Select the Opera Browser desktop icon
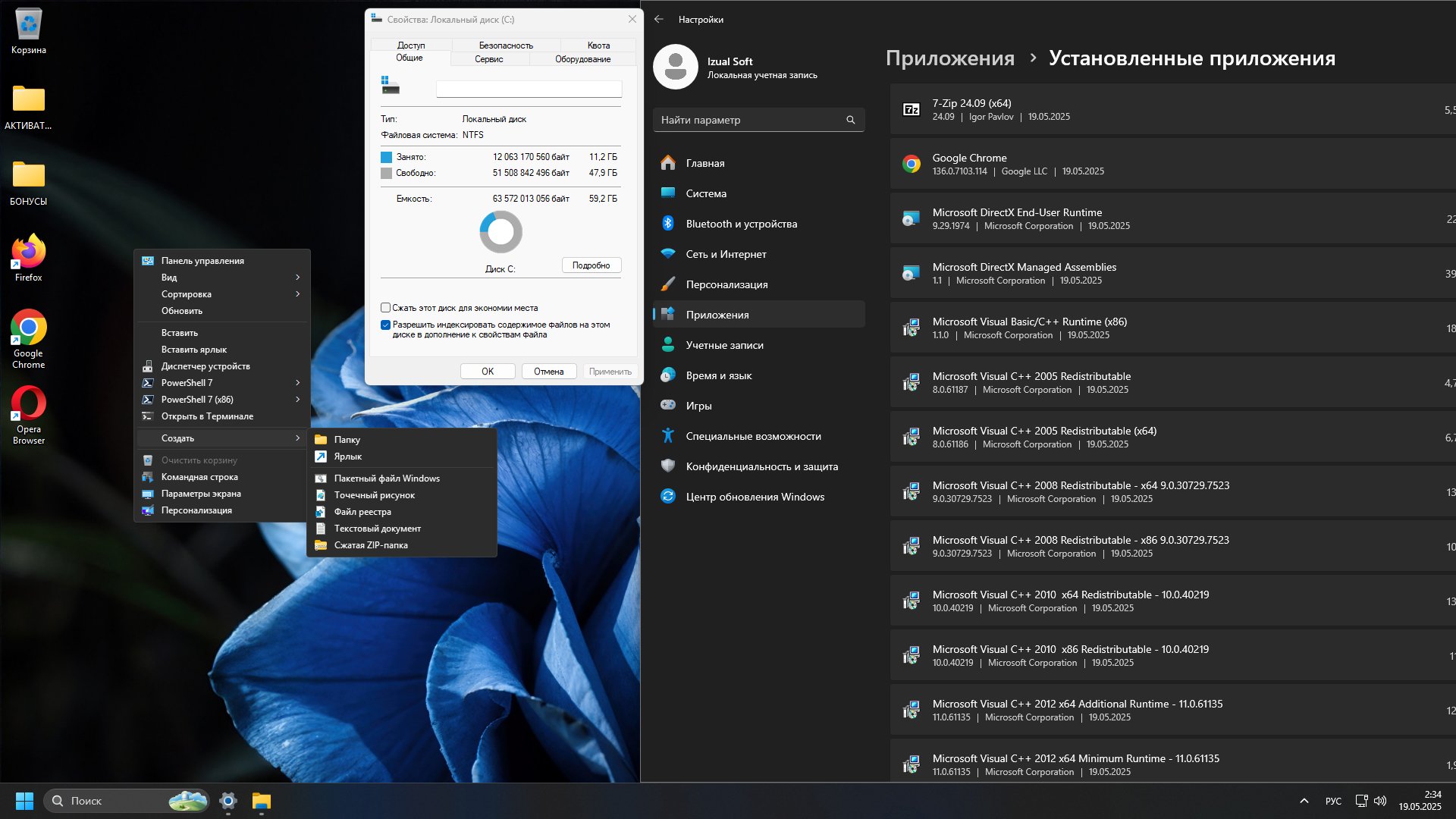This screenshot has width=1456, height=819. point(28,415)
